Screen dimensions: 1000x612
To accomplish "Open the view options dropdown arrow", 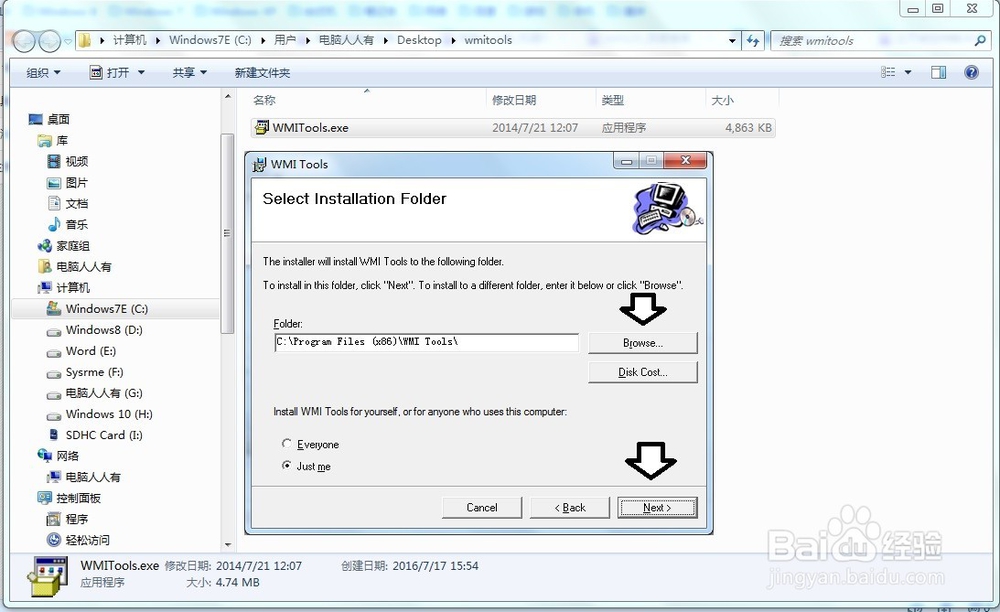I will (908, 73).
